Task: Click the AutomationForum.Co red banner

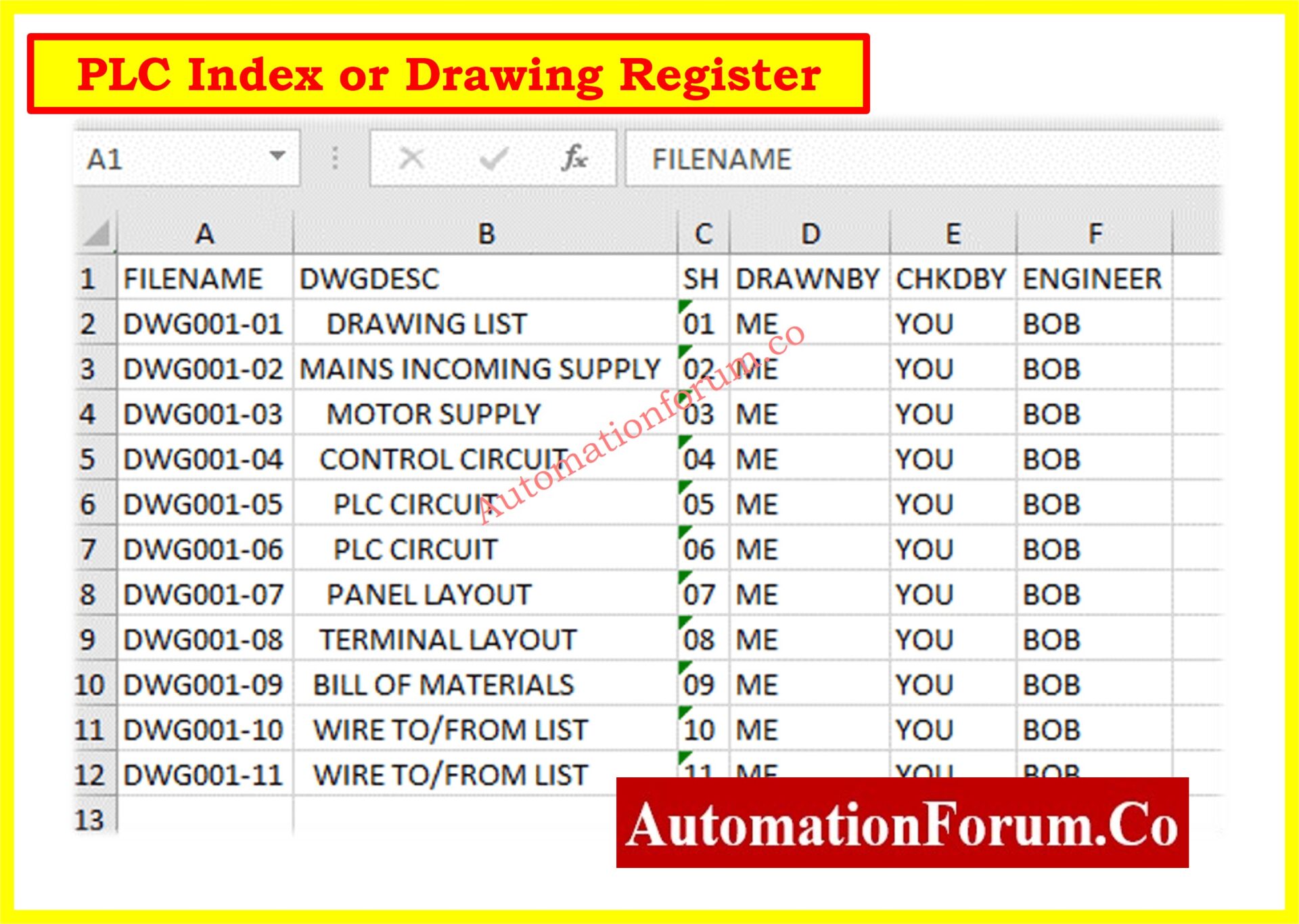Action: 902,823
